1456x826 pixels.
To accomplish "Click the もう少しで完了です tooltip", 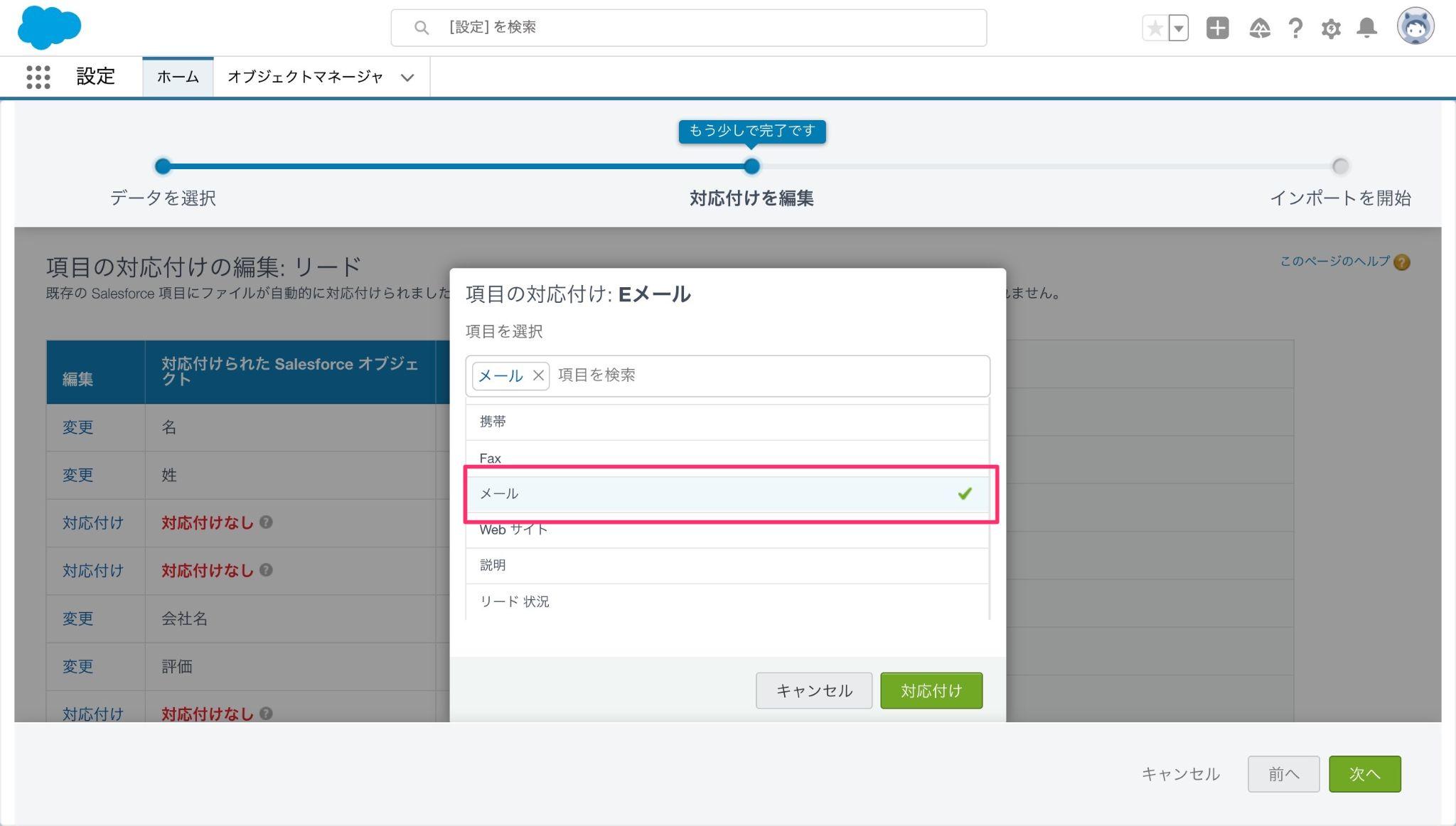I will coord(752,132).
